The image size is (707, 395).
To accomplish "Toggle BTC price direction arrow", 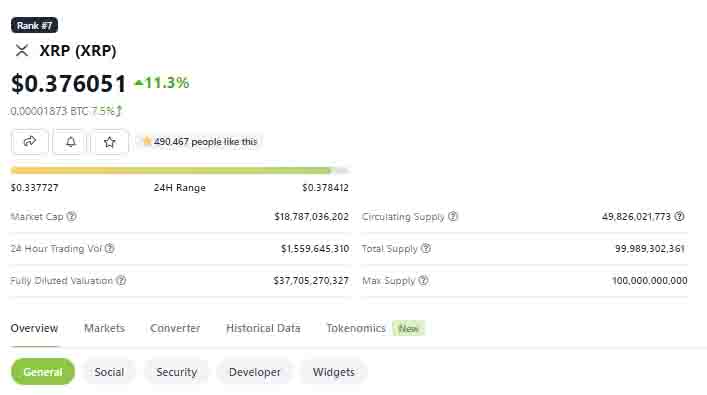I will pos(119,110).
